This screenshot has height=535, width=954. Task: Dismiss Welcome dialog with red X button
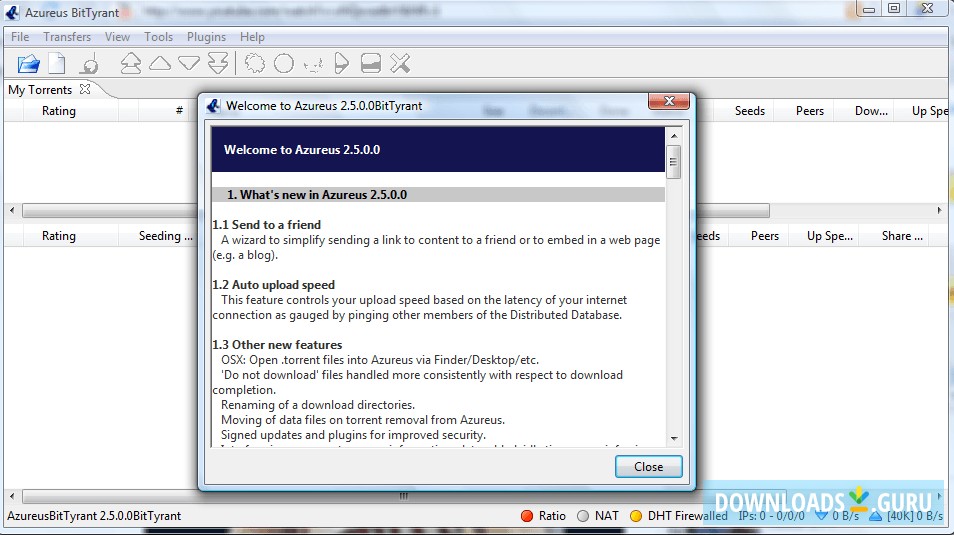point(669,101)
